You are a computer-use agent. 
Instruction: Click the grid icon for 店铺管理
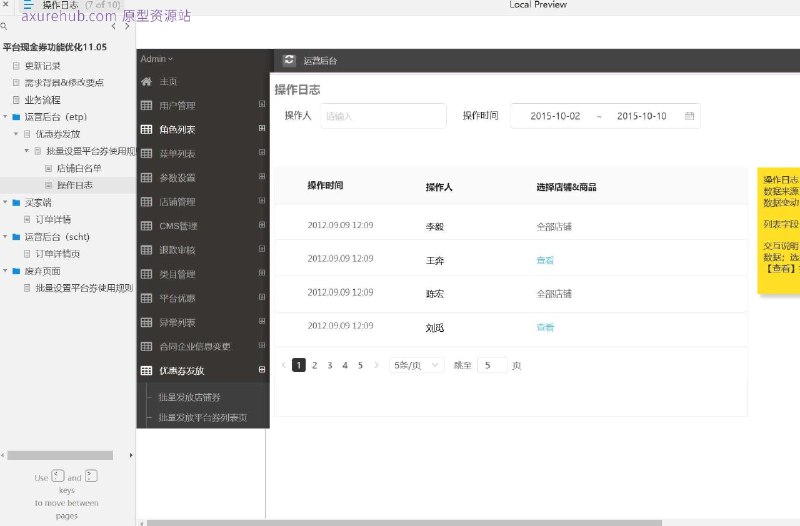pyautogui.click(x=146, y=202)
